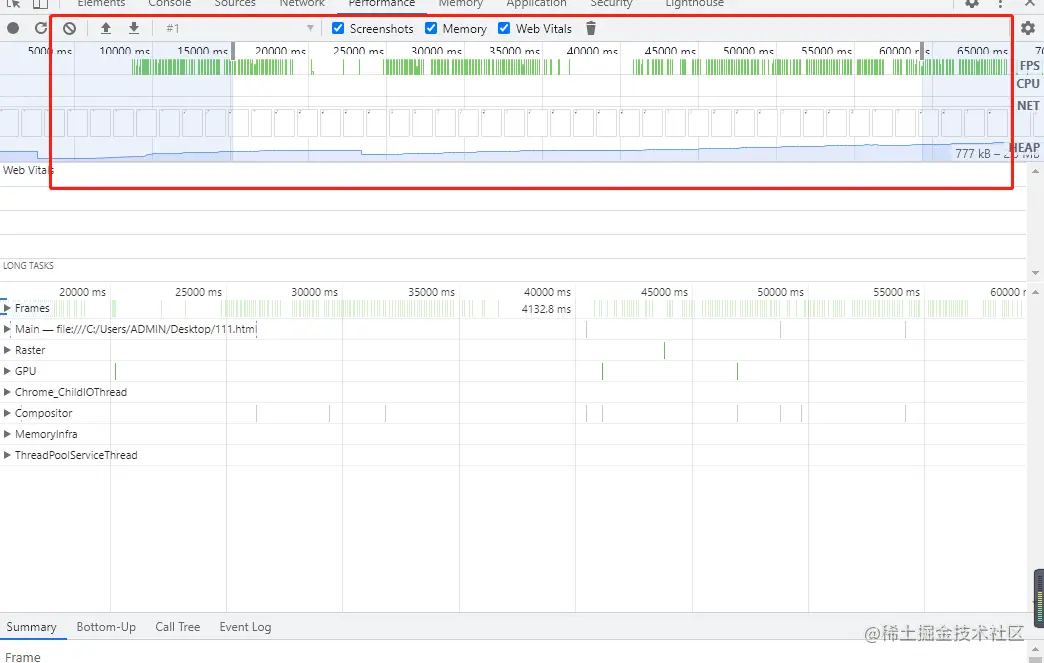The height and width of the screenshot is (663, 1044).
Task: Click the FPS overview label
Action: (x=1029, y=65)
